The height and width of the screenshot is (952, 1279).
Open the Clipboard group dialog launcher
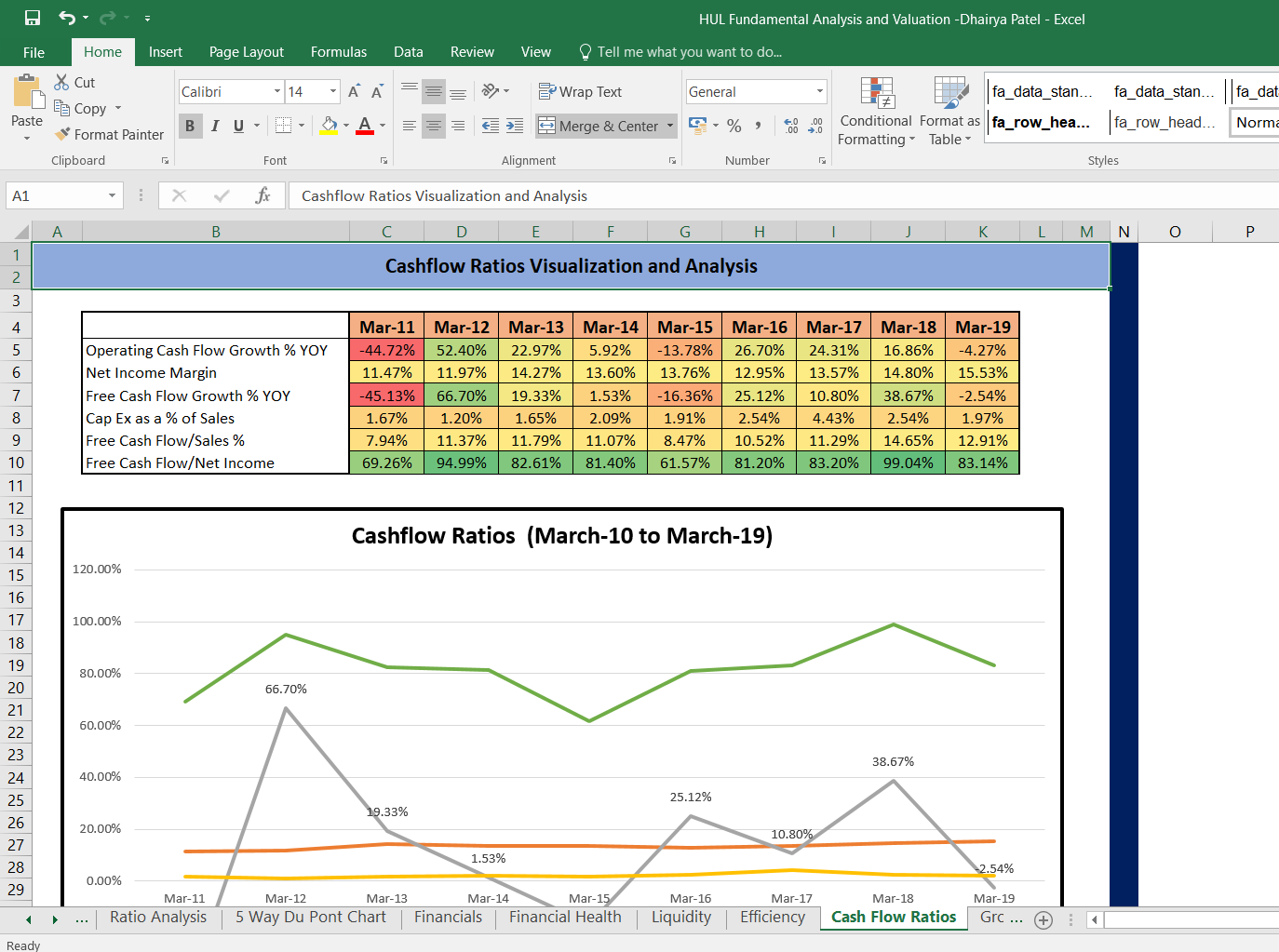click(165, 161)
